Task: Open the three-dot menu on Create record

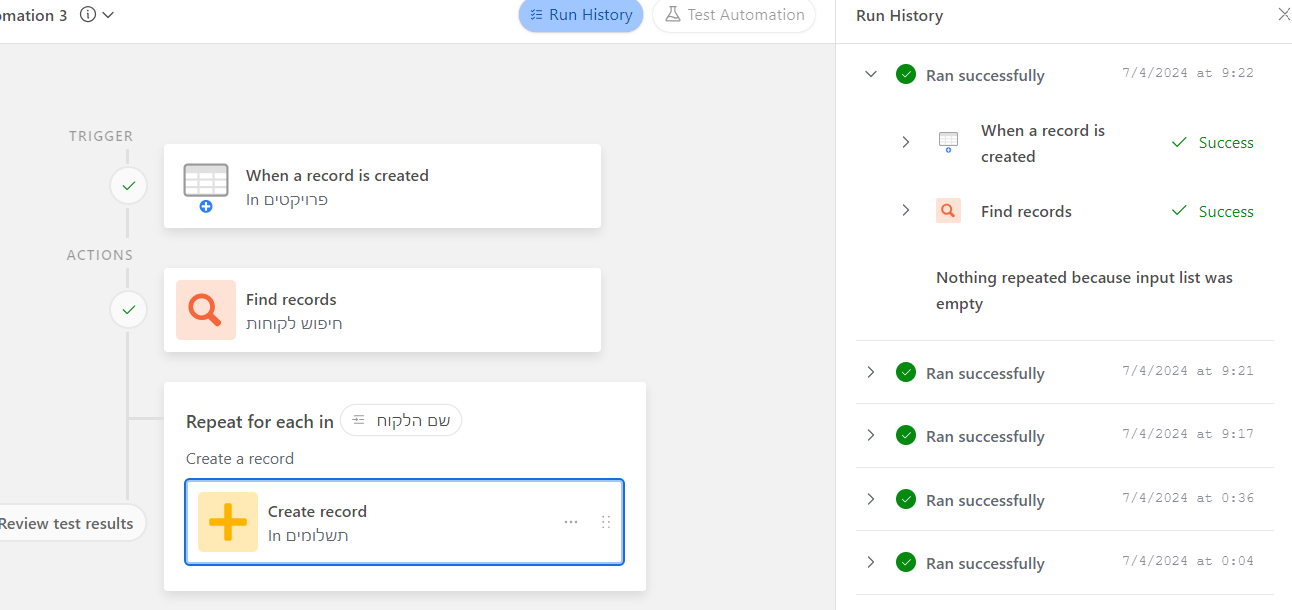Action: [x=571, y=522]
